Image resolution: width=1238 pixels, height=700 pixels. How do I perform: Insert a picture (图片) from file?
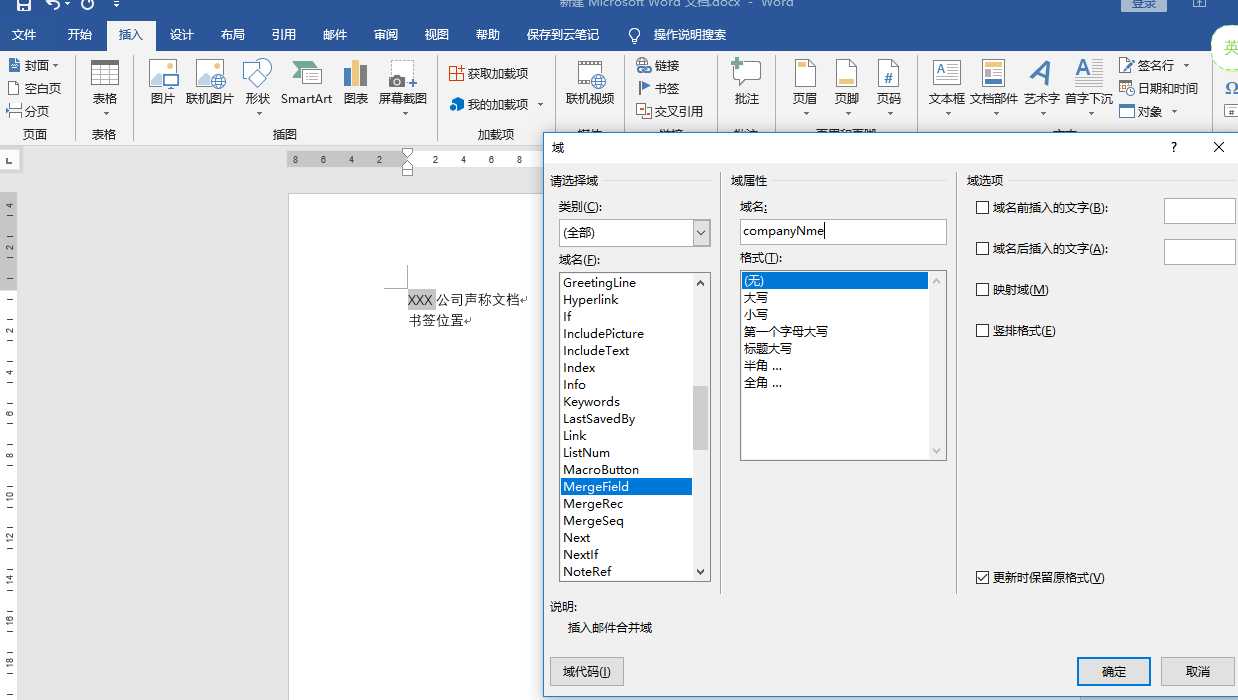point(163,83)
